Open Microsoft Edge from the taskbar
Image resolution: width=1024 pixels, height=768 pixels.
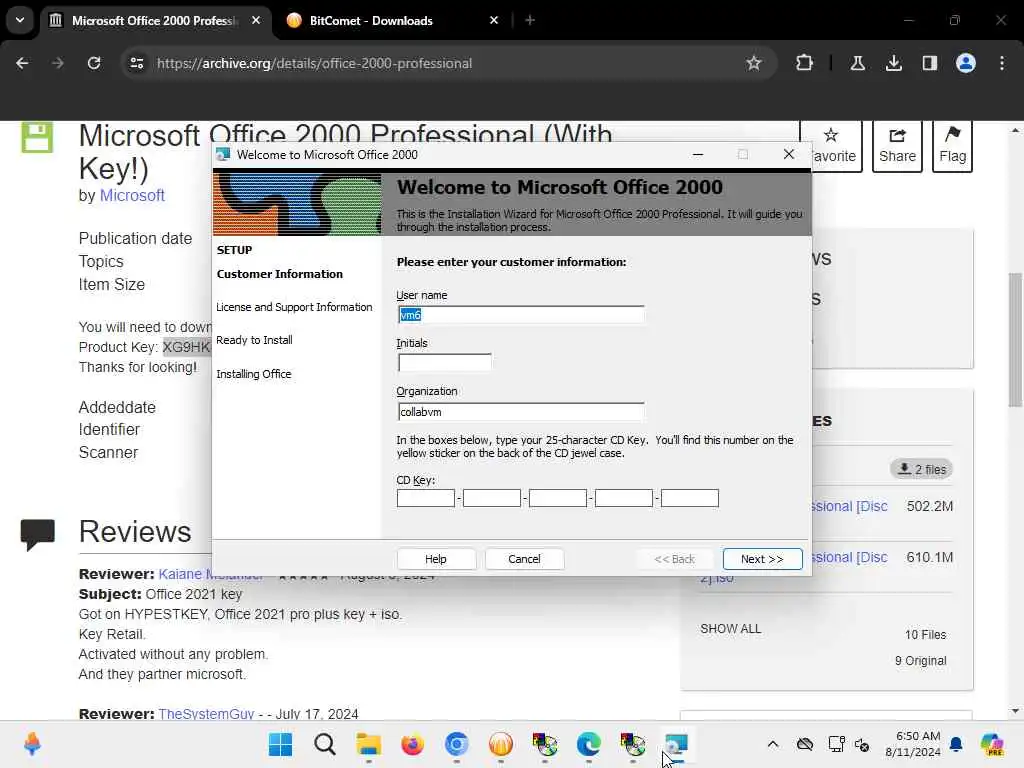click(x=588, y=744)
